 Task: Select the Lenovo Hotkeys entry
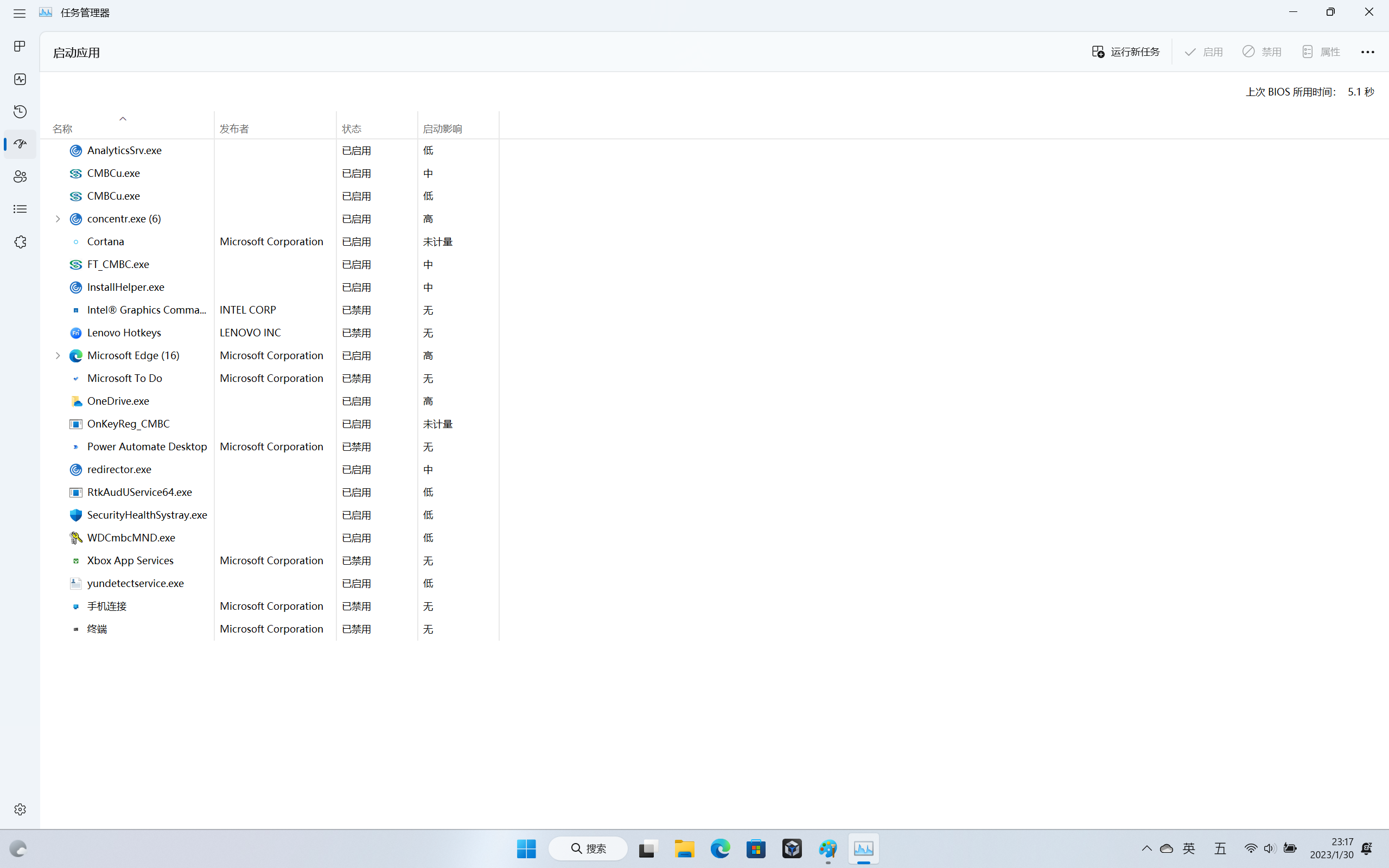click(x=270, y=333)
